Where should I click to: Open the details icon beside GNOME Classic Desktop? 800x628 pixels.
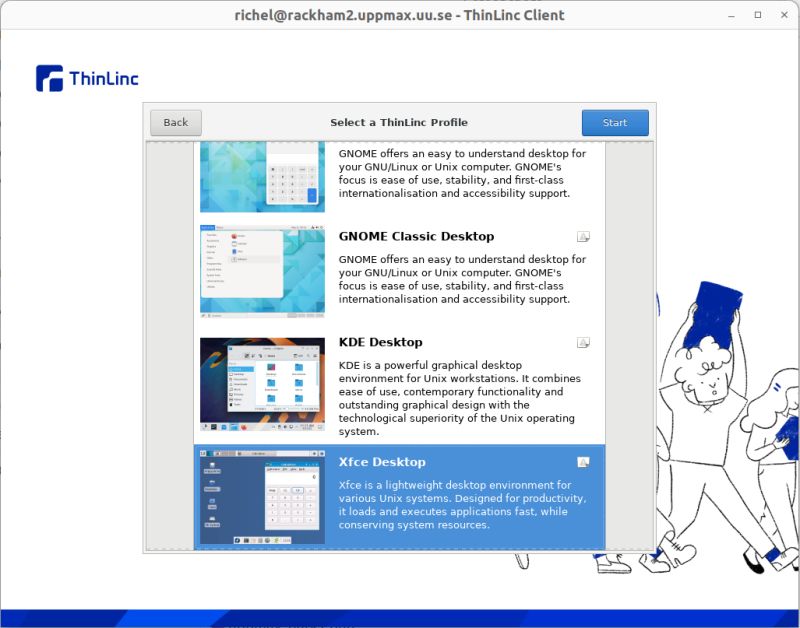[x=583, y=237]
